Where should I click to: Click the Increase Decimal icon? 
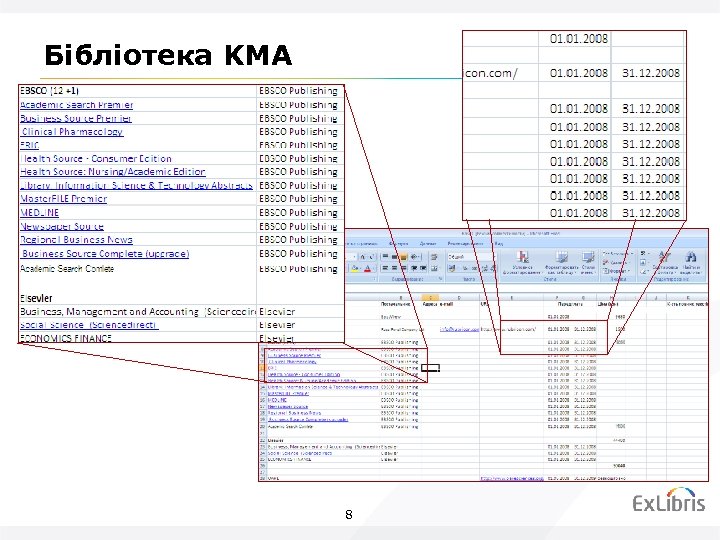[485, 268]
